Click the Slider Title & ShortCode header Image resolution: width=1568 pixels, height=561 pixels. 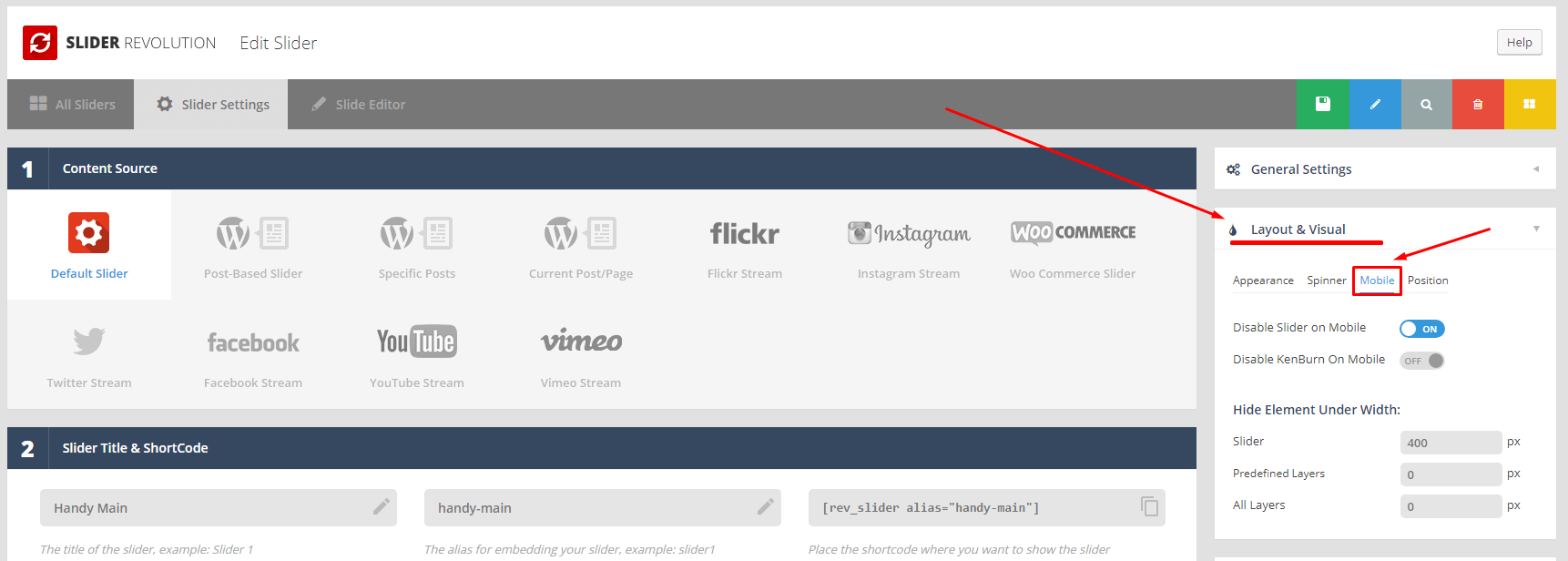(602, 448)
